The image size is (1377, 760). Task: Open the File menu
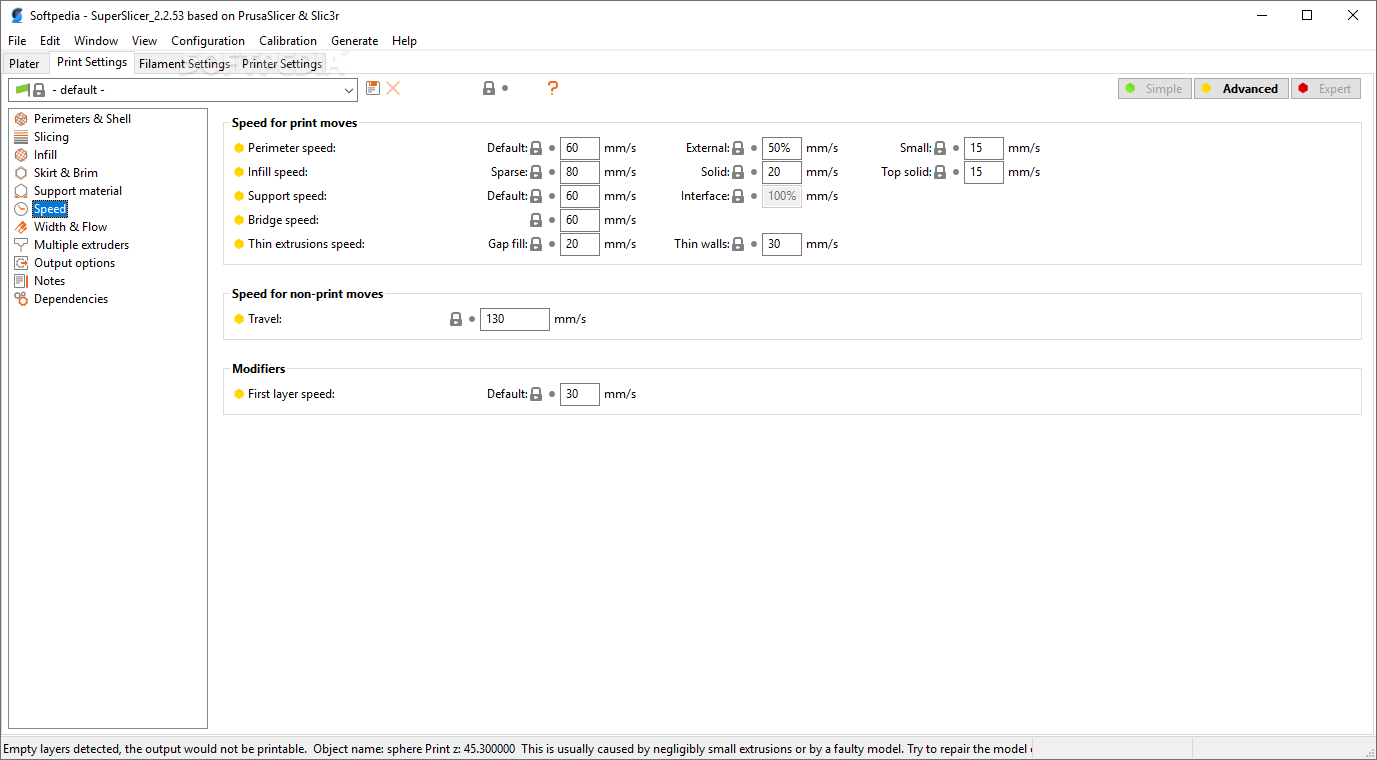(x=17, y=41)
